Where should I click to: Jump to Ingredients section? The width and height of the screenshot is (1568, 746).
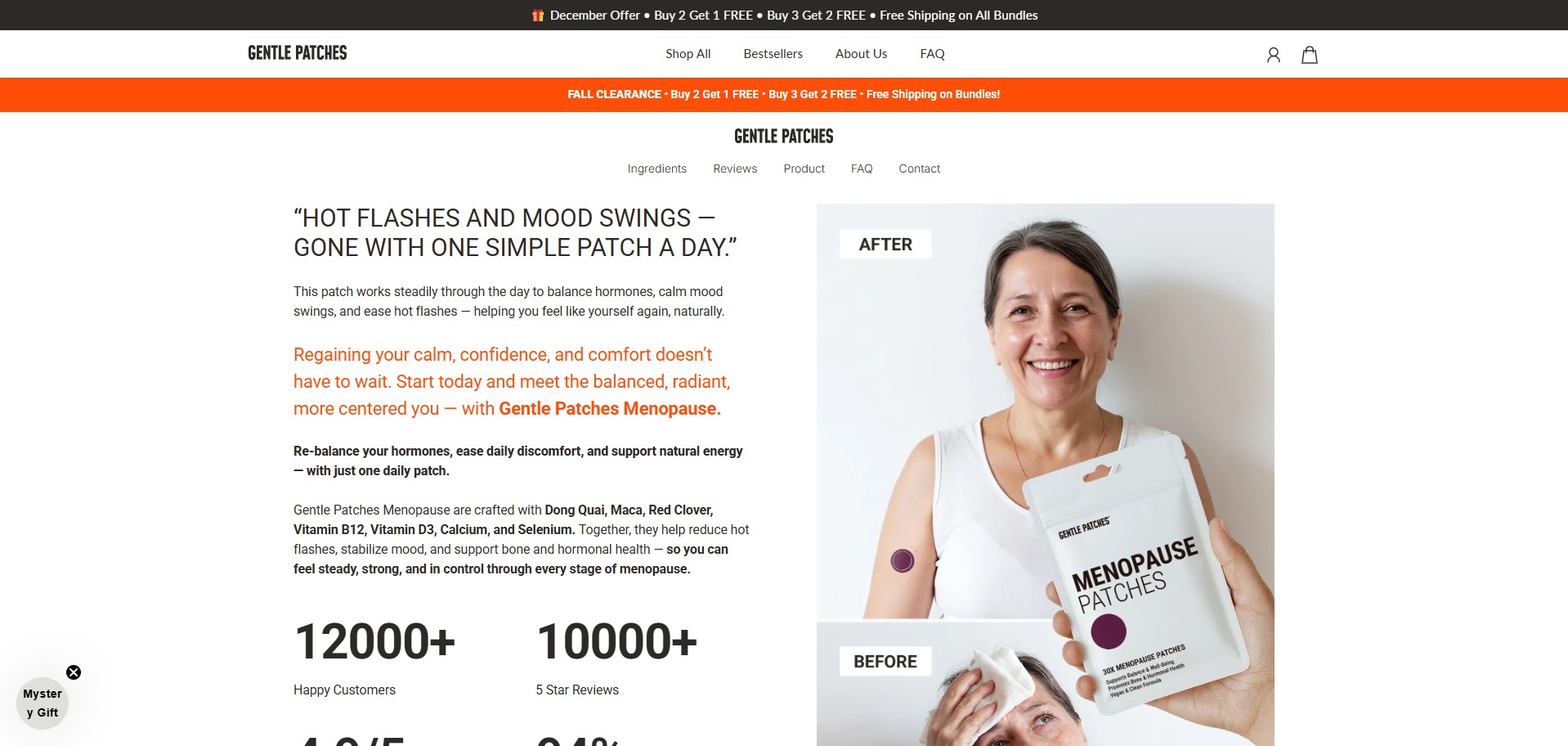pos(656,169)
